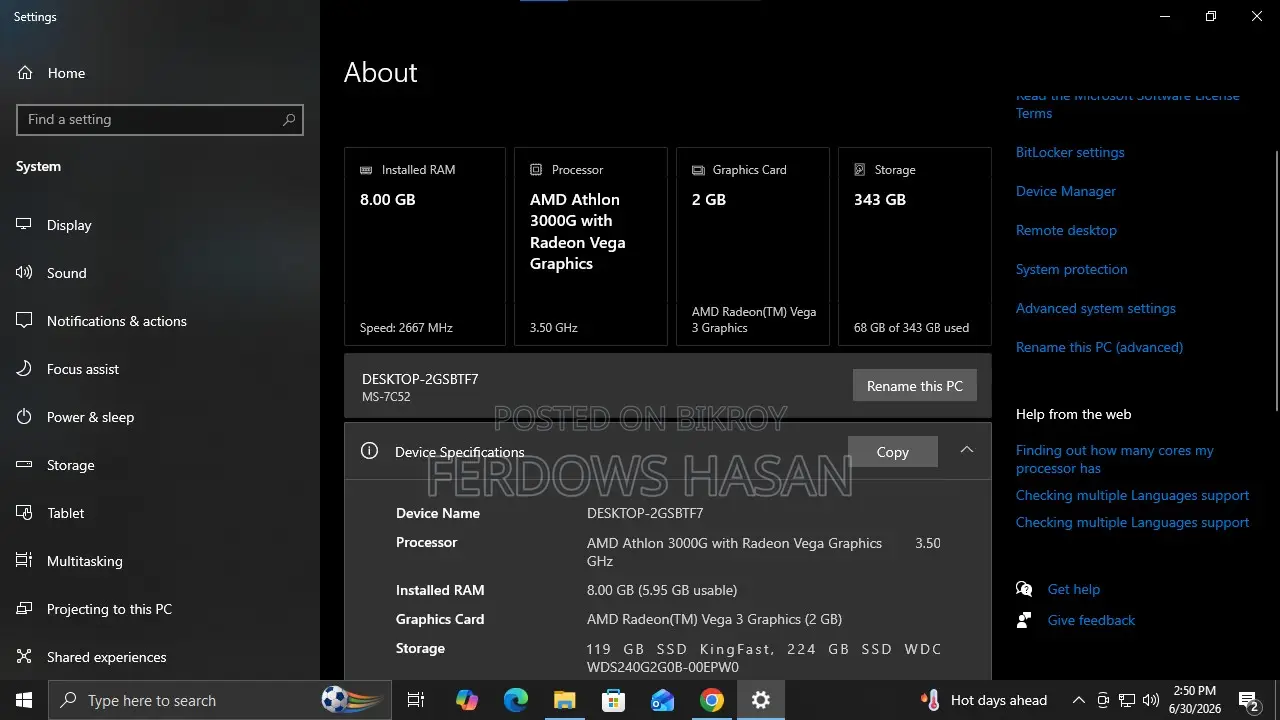Viewport: 1280px width, 720px height.
Task: Open System protection link
Action: [x=1071, y=269]
